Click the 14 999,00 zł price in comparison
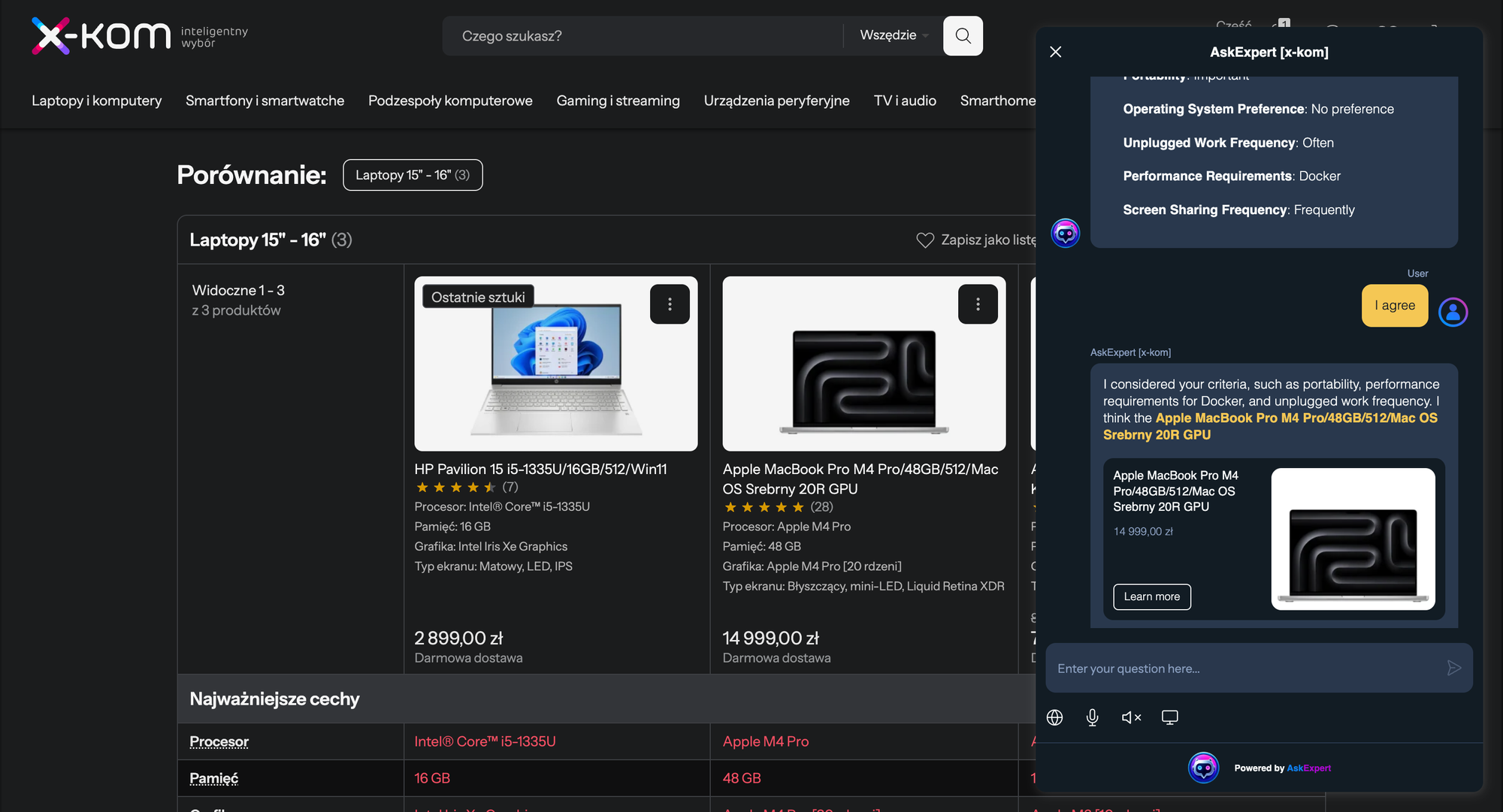Image resolution: width=1503 pixels, height=812 pixels. pyautogui.click(x=771, y=638)
